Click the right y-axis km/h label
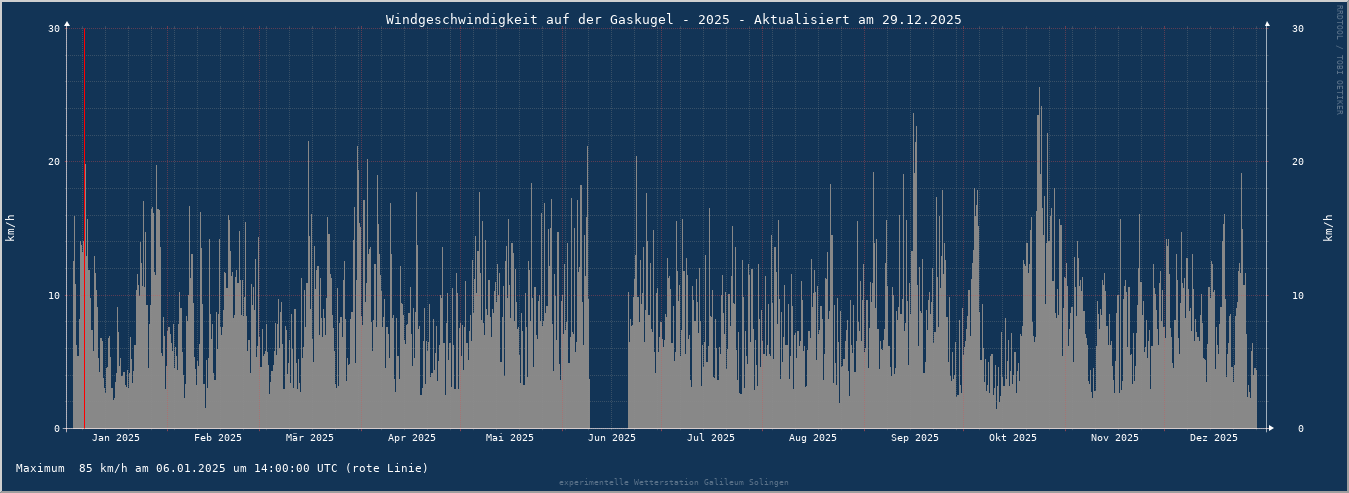 1329,228
